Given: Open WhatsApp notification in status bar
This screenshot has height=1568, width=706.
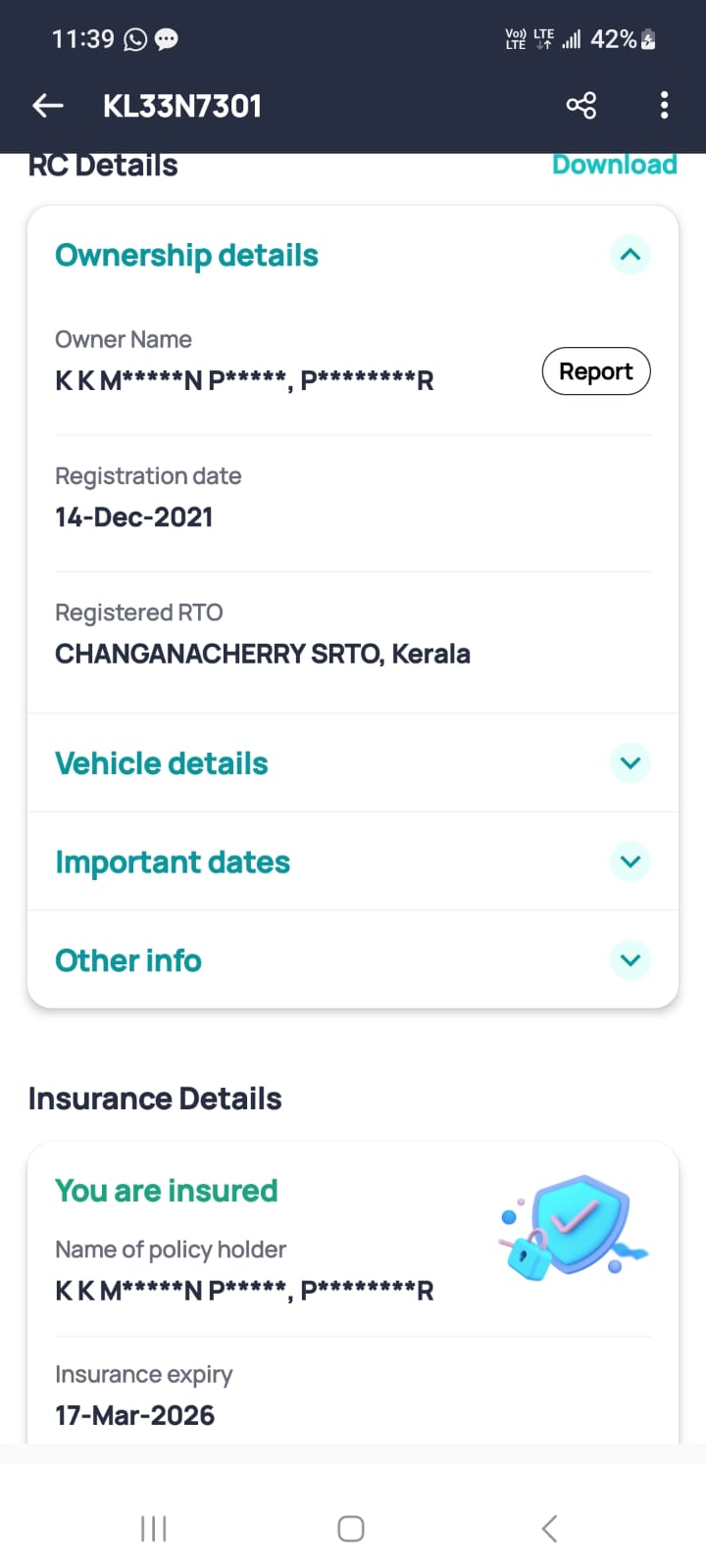Looking at the screenshot, I should [136, 39].
